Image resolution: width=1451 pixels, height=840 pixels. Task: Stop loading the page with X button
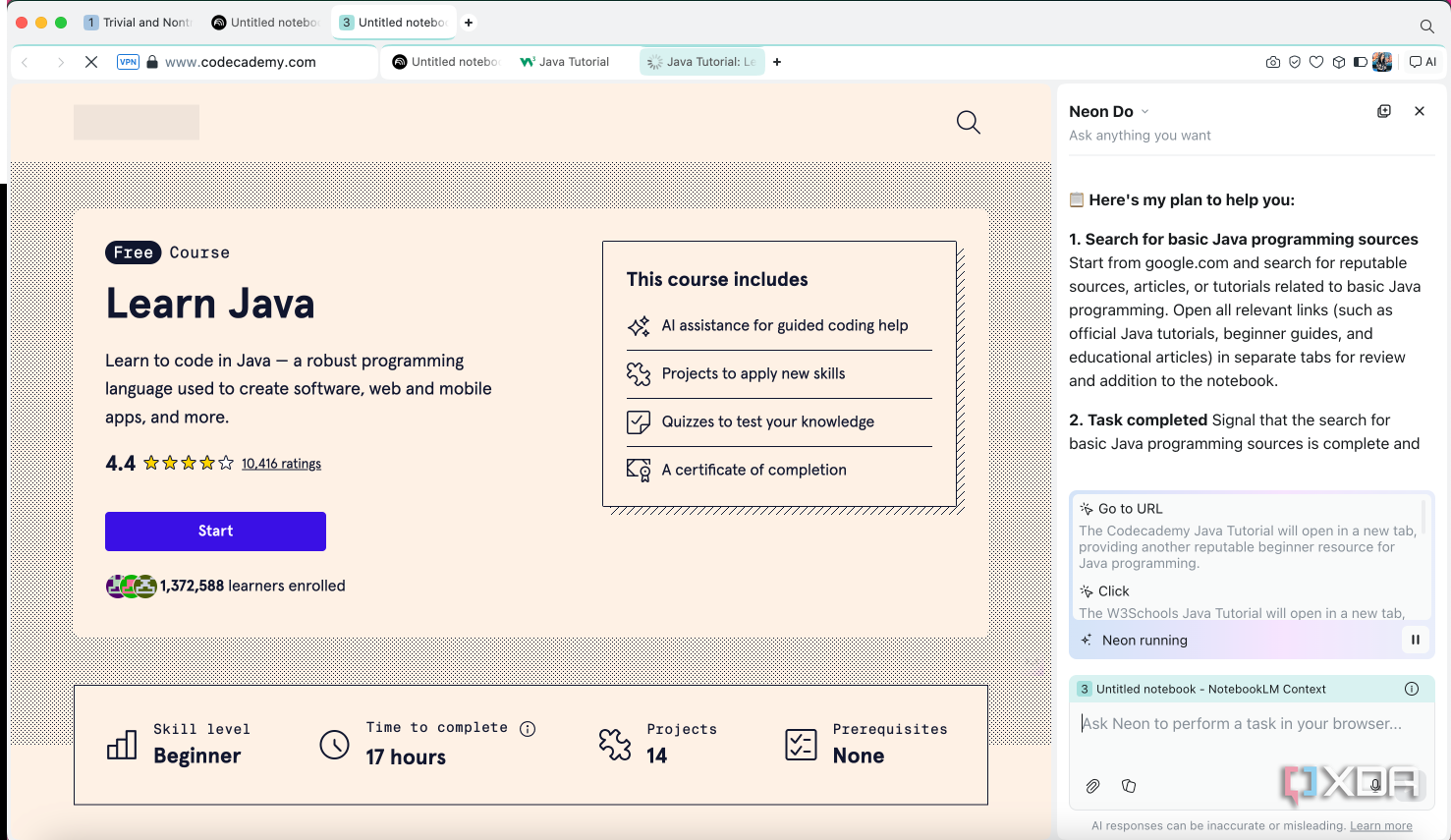pyautogui.click(x=91, y=62)
